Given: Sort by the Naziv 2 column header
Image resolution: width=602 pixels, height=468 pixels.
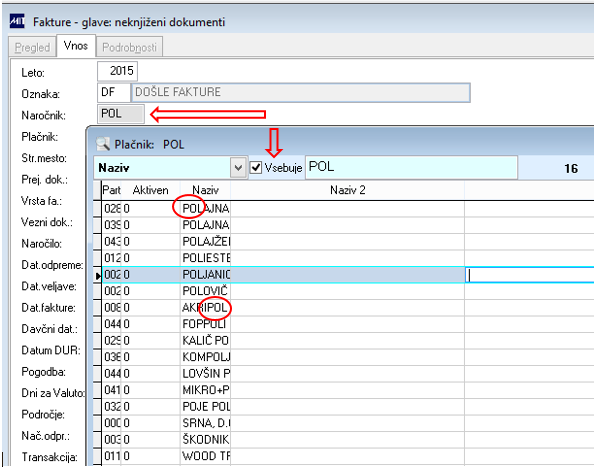Looking at the screenshot, I should point(347,190).
